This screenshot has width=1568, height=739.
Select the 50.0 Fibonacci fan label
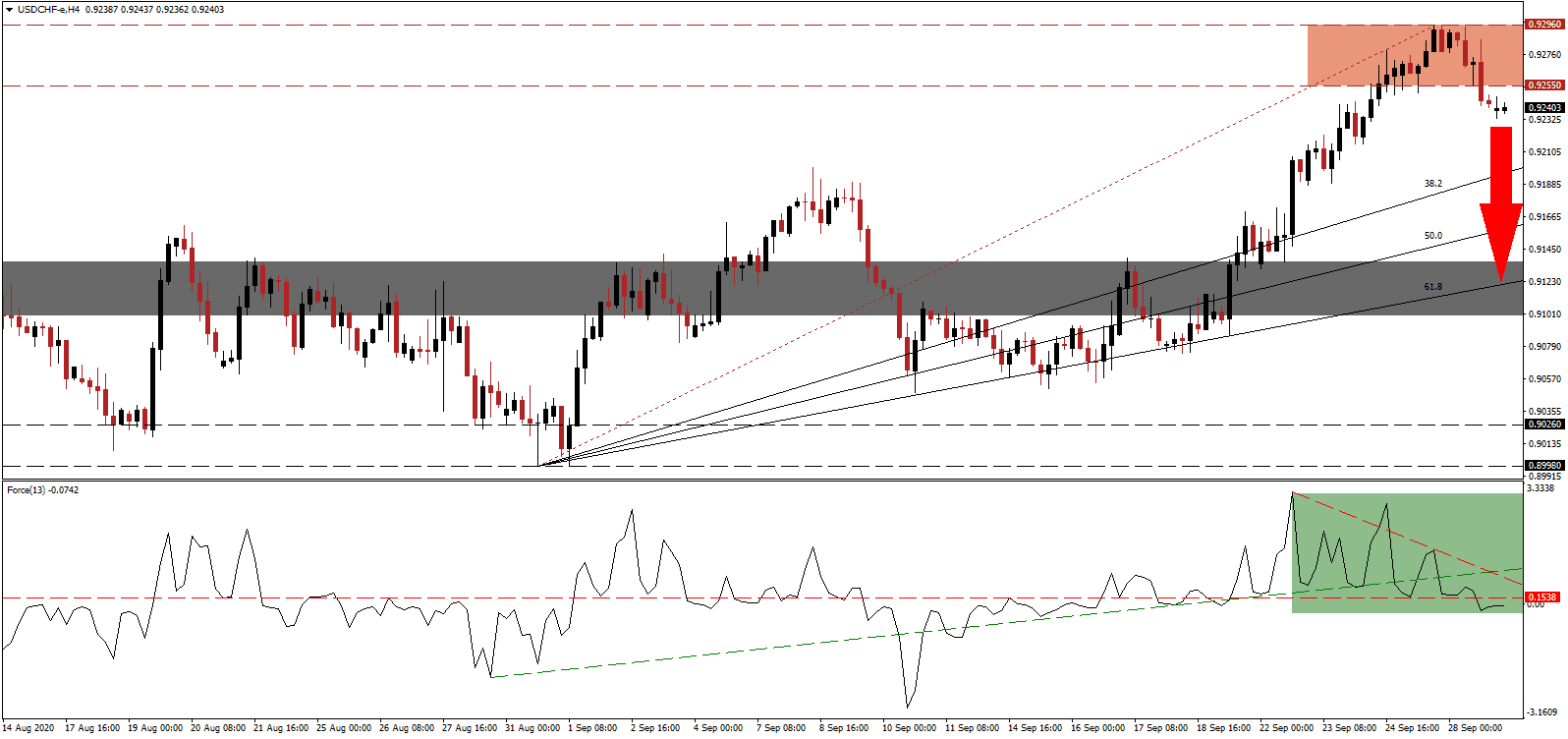click(1432, 236)
